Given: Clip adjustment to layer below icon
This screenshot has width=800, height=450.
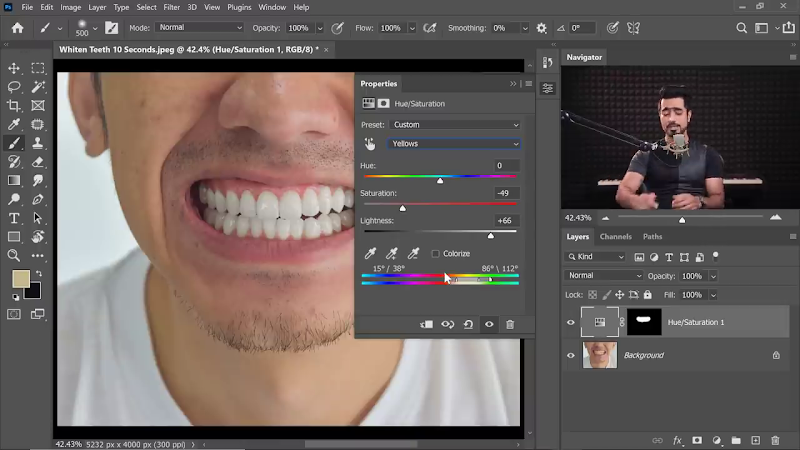Looking at the screenshot, I should tap(427, 324).
